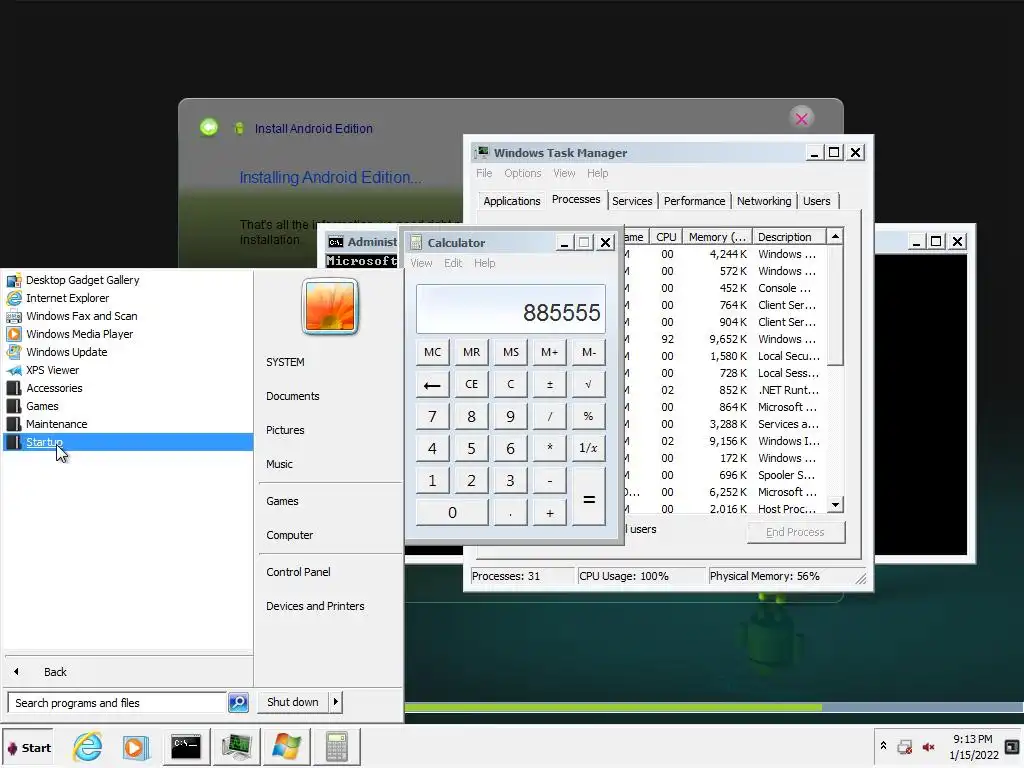The image size is (1024, 768).
Task: Open Documents from Start menu
Action: coord(293,396)
